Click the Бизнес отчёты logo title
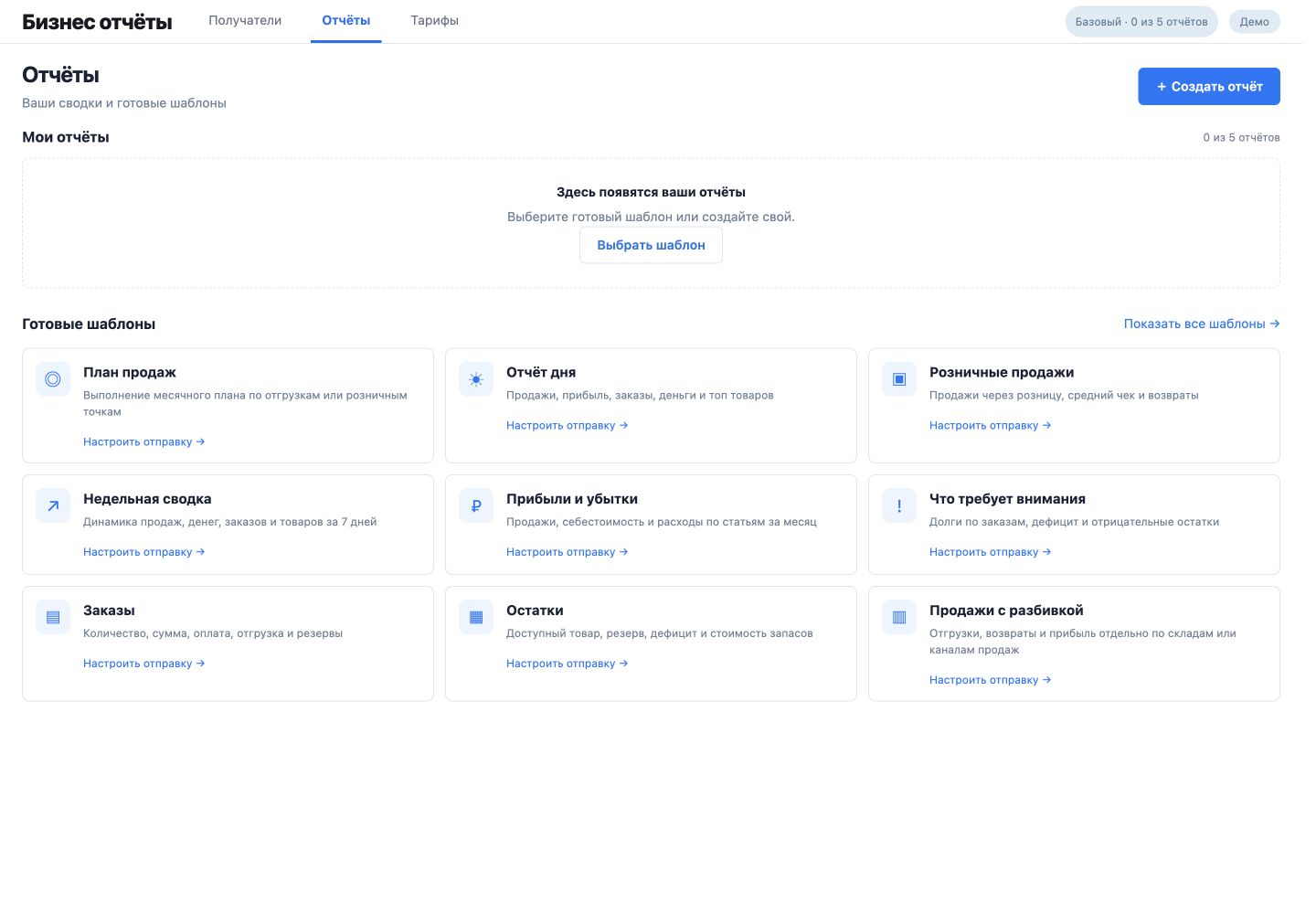The height and width of the screenshot is (914, 1316). pyautogui.click(x=97, y=22)
